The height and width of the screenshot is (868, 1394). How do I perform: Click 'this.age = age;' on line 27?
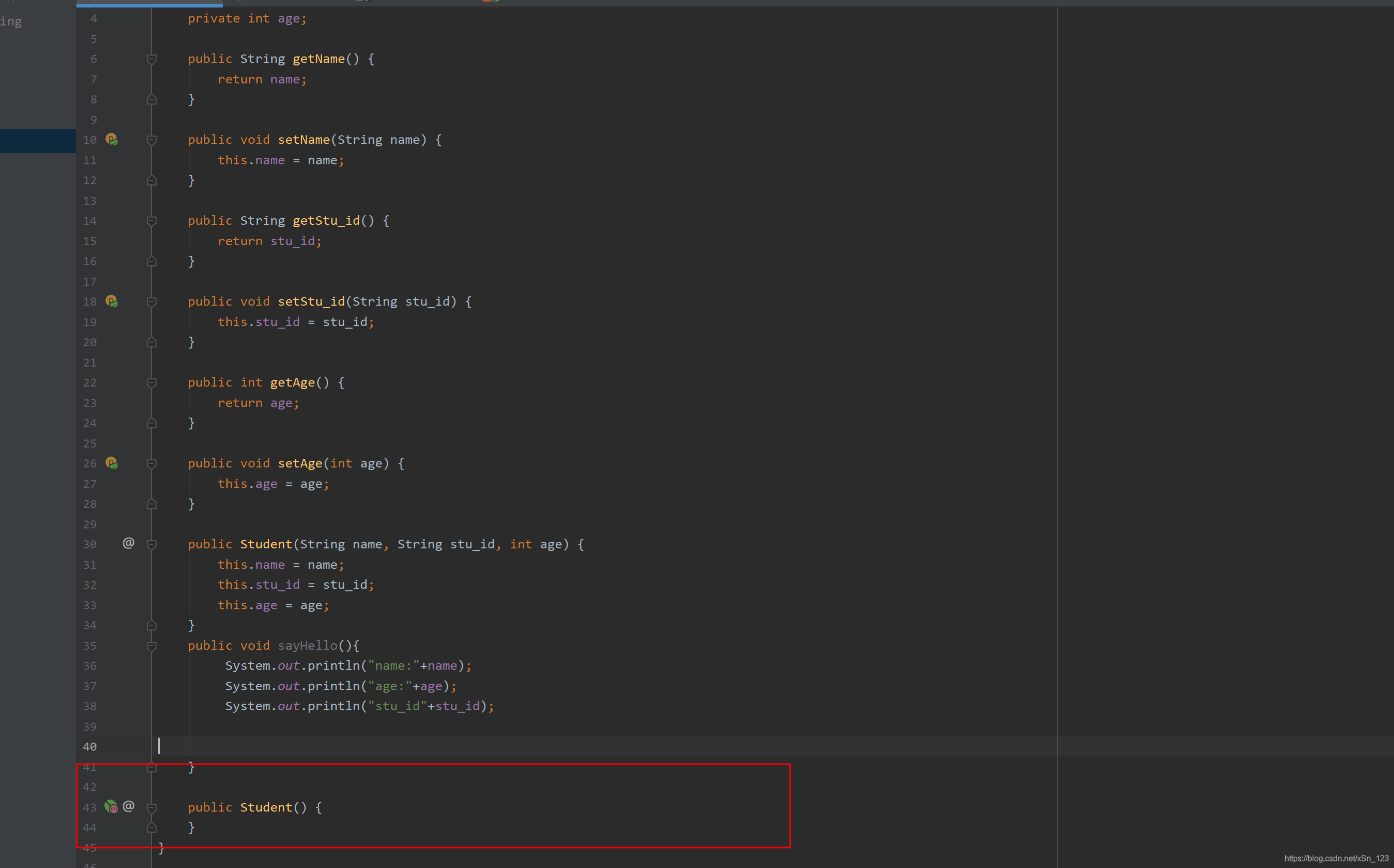click(x=273, y=484)
